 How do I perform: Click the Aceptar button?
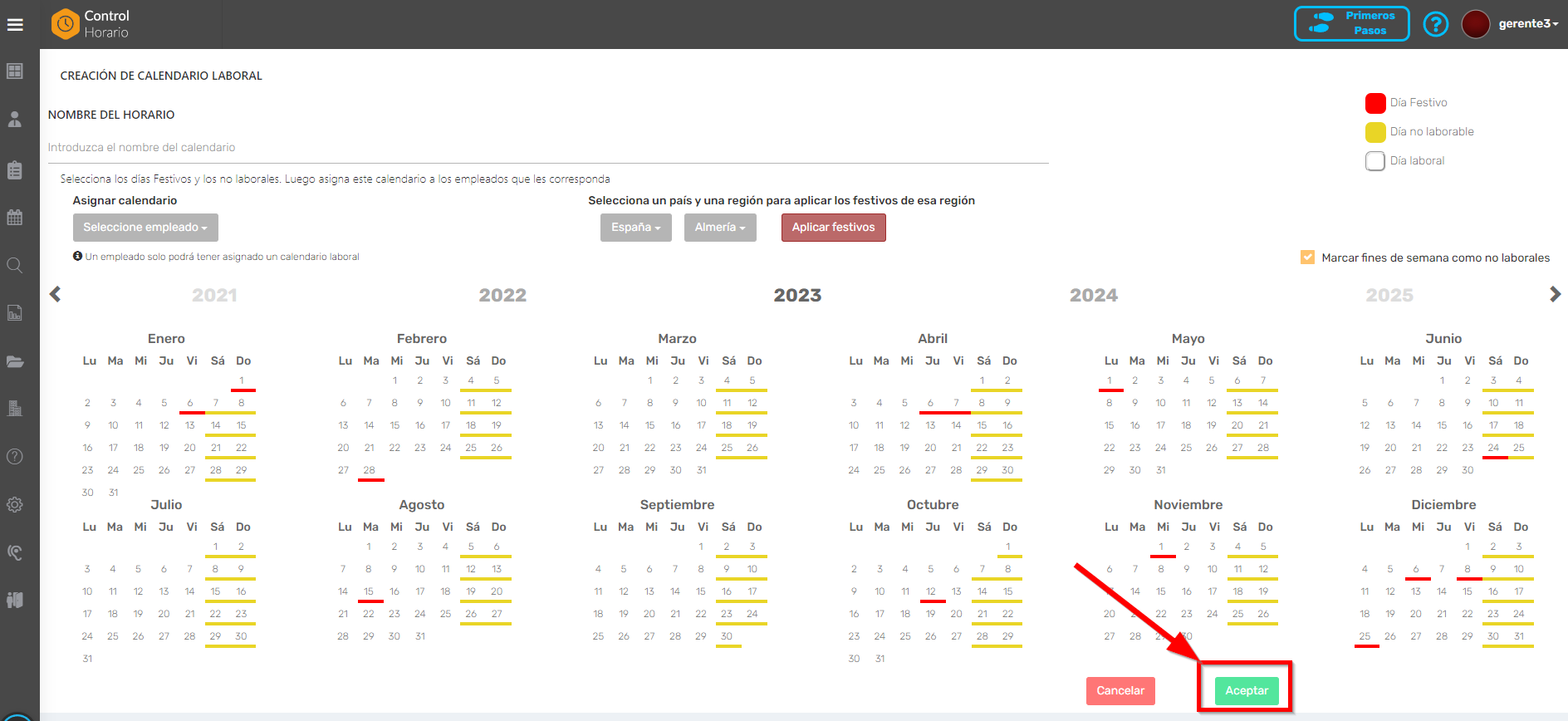click(1247, 691)
